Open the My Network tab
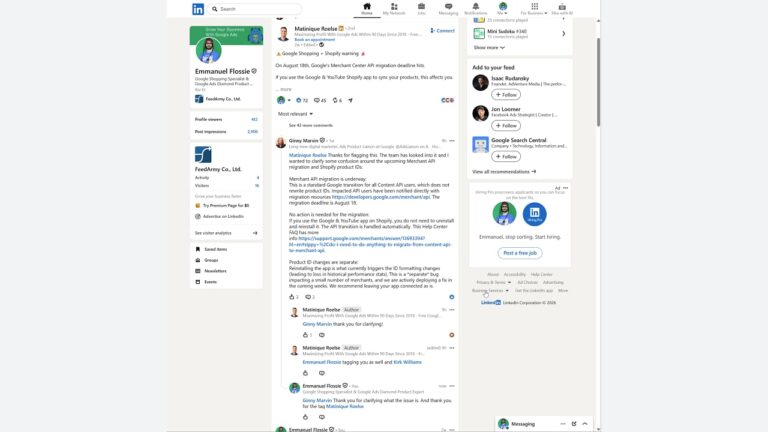This screenshot has height=432, width=768. [x=394, y=9]
